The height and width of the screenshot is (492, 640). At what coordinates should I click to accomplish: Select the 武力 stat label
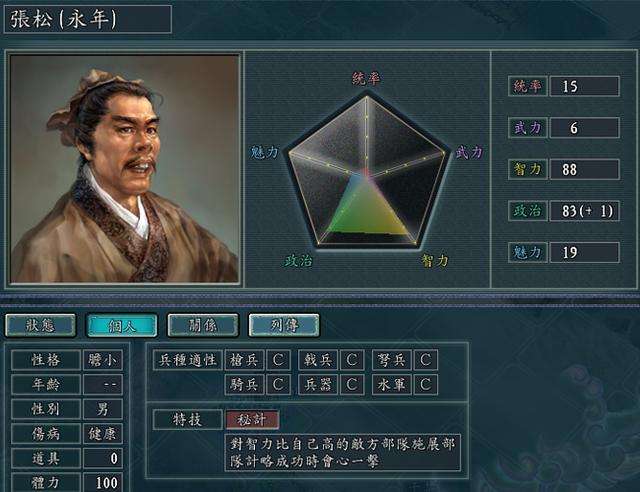tap(527, 128)
